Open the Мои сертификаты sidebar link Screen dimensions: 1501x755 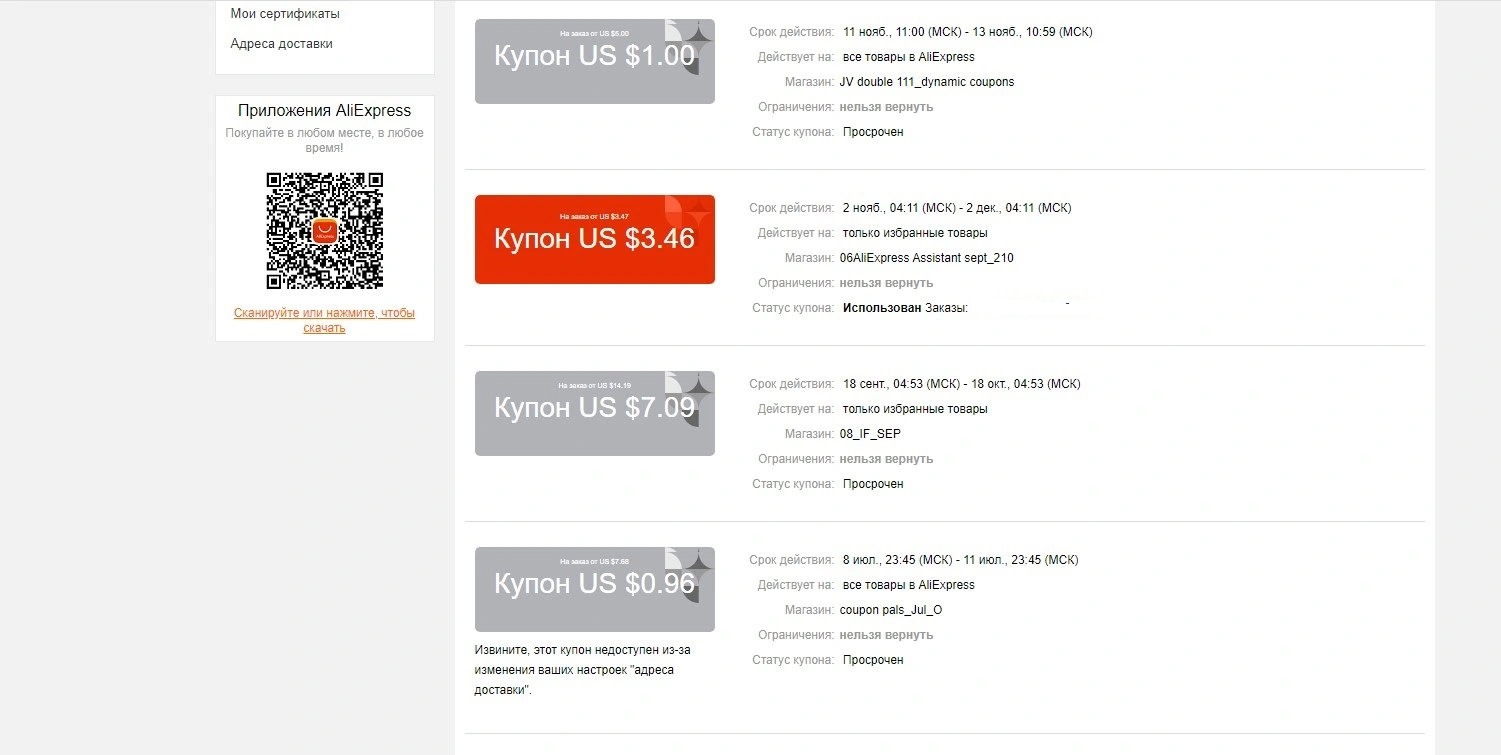tap(285, 14)
